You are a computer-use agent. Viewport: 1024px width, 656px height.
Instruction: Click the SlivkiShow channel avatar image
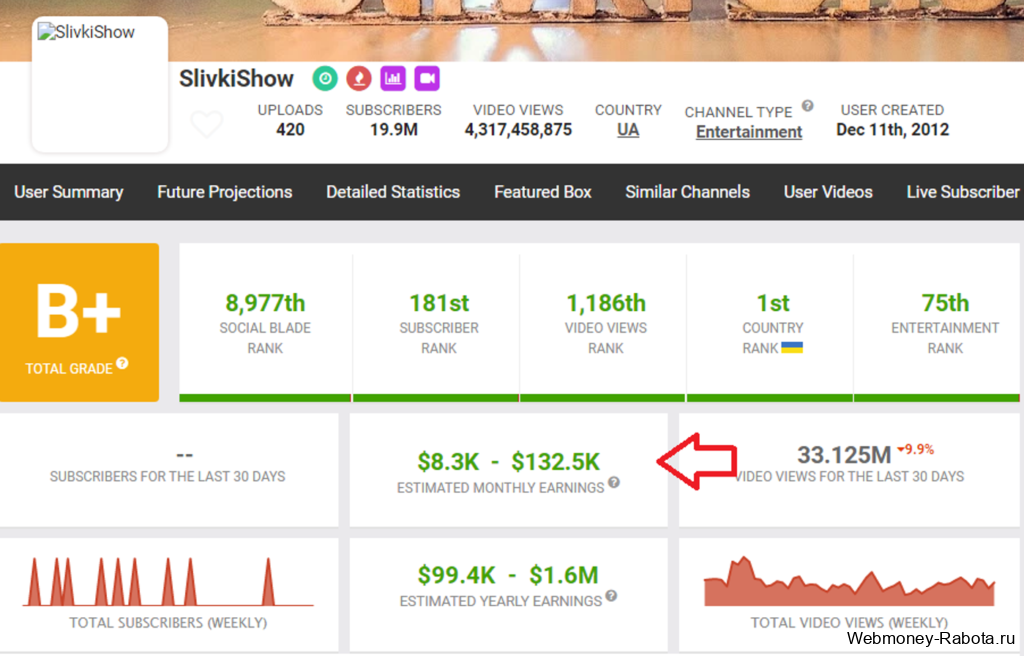100,84
